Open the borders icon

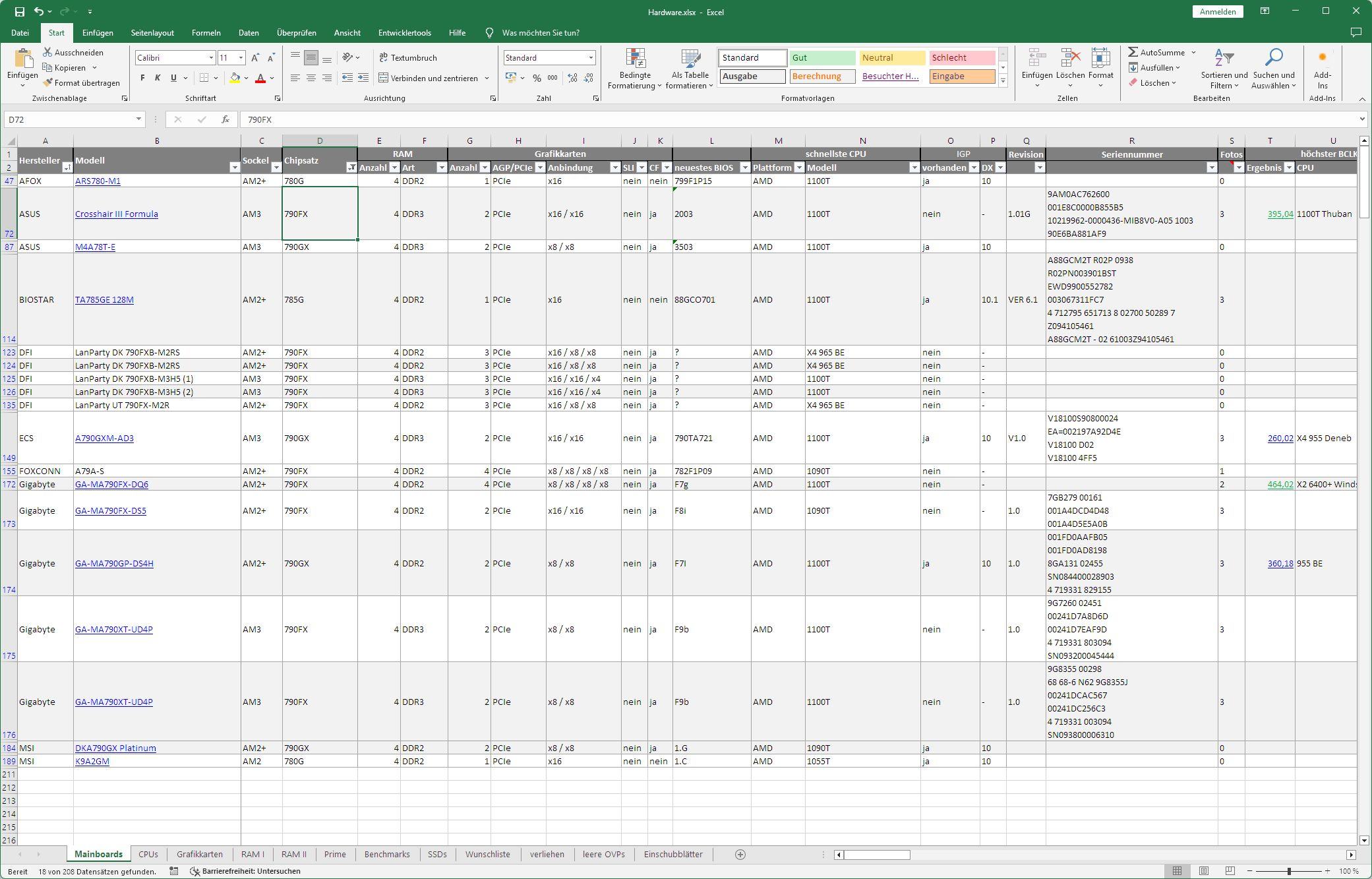click(204, 78)
